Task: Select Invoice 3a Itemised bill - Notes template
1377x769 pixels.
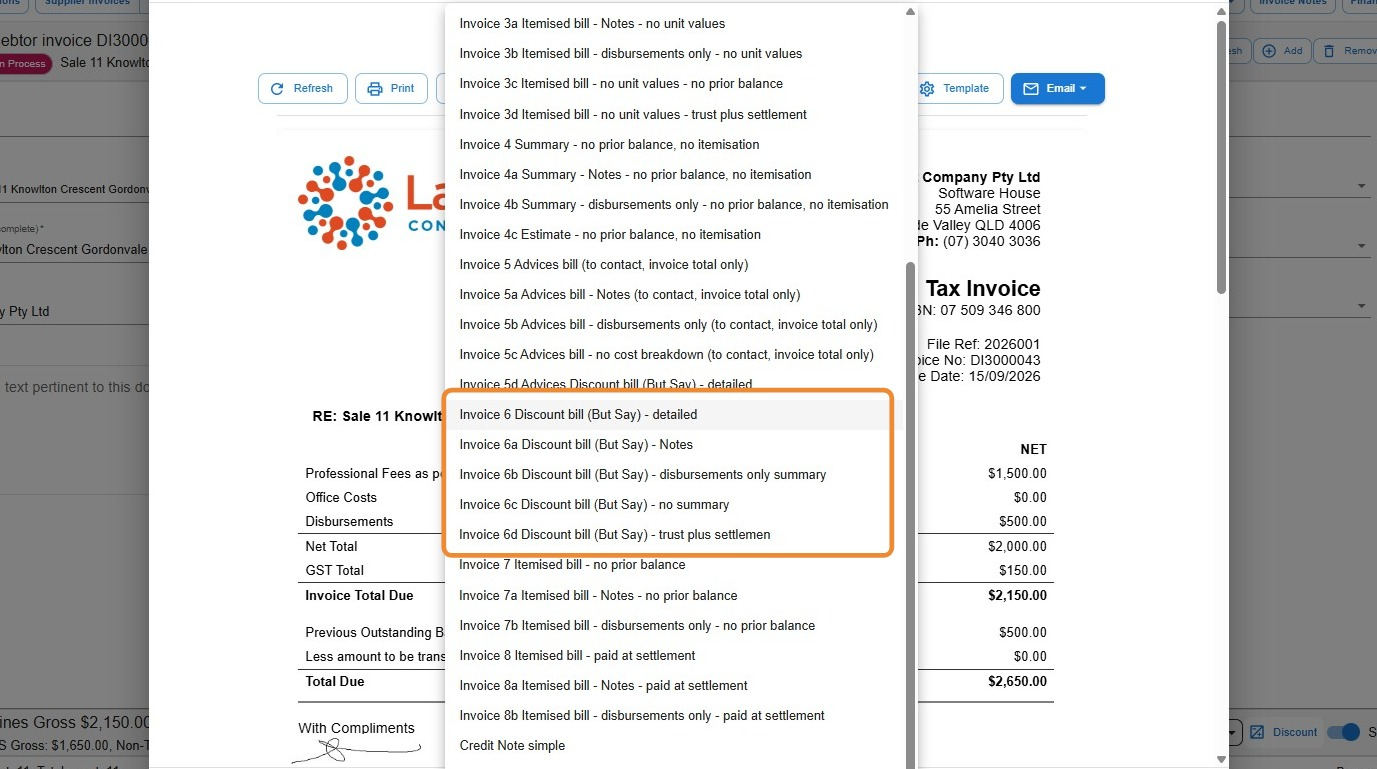Action: 676,23
